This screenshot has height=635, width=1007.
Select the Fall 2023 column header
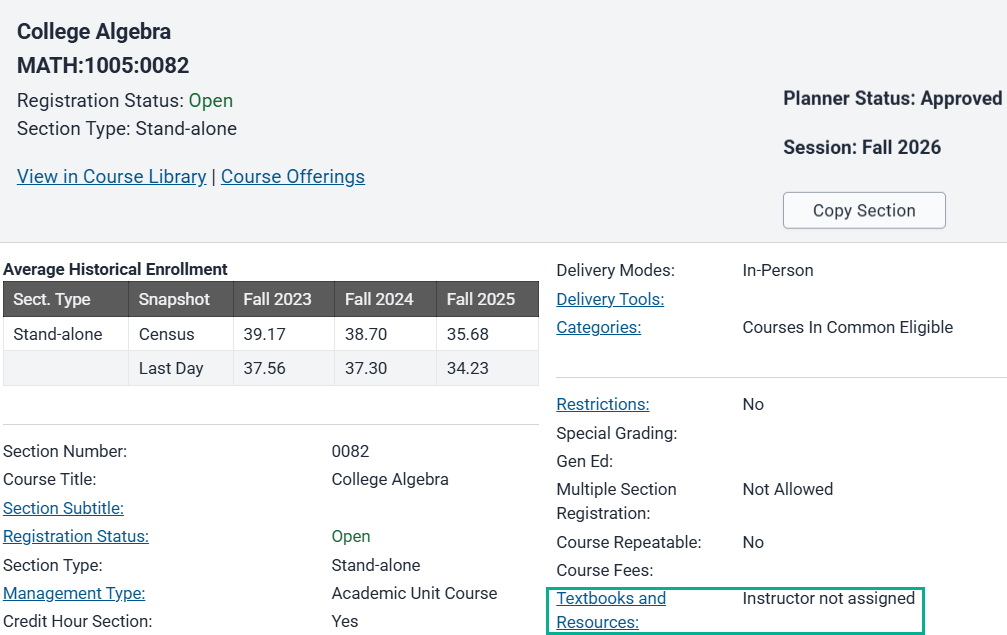277,299
